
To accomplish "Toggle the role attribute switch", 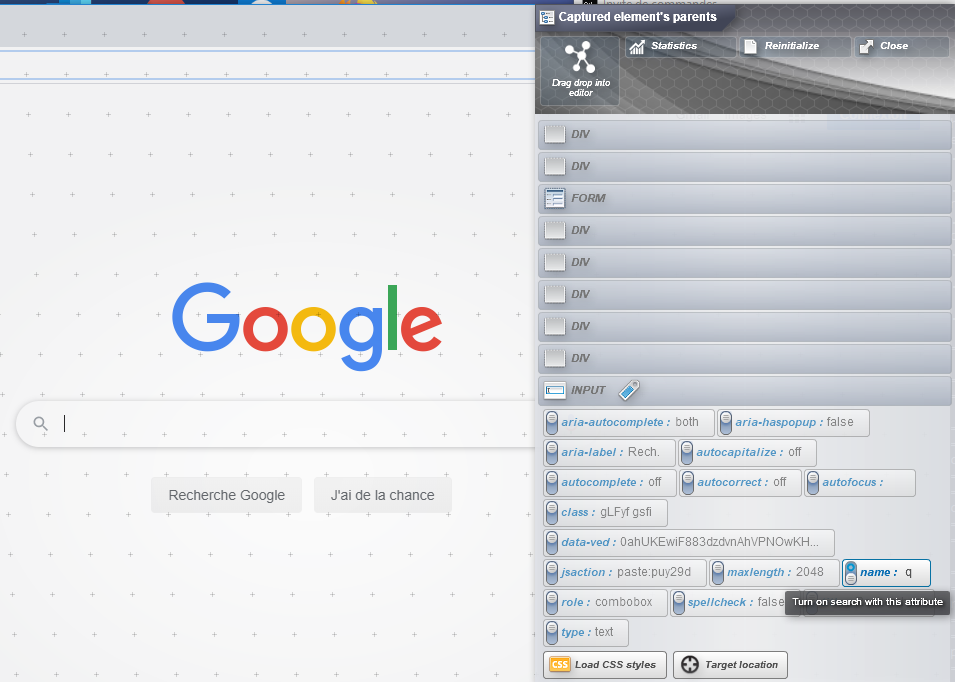I will 552,602.
